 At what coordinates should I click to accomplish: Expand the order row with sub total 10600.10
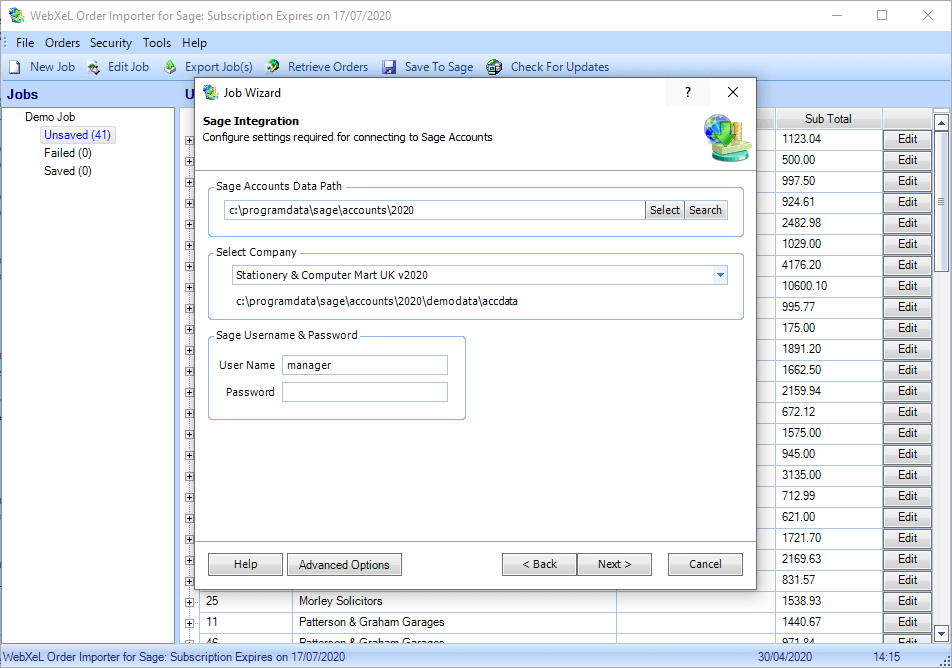tap(189, 287)
